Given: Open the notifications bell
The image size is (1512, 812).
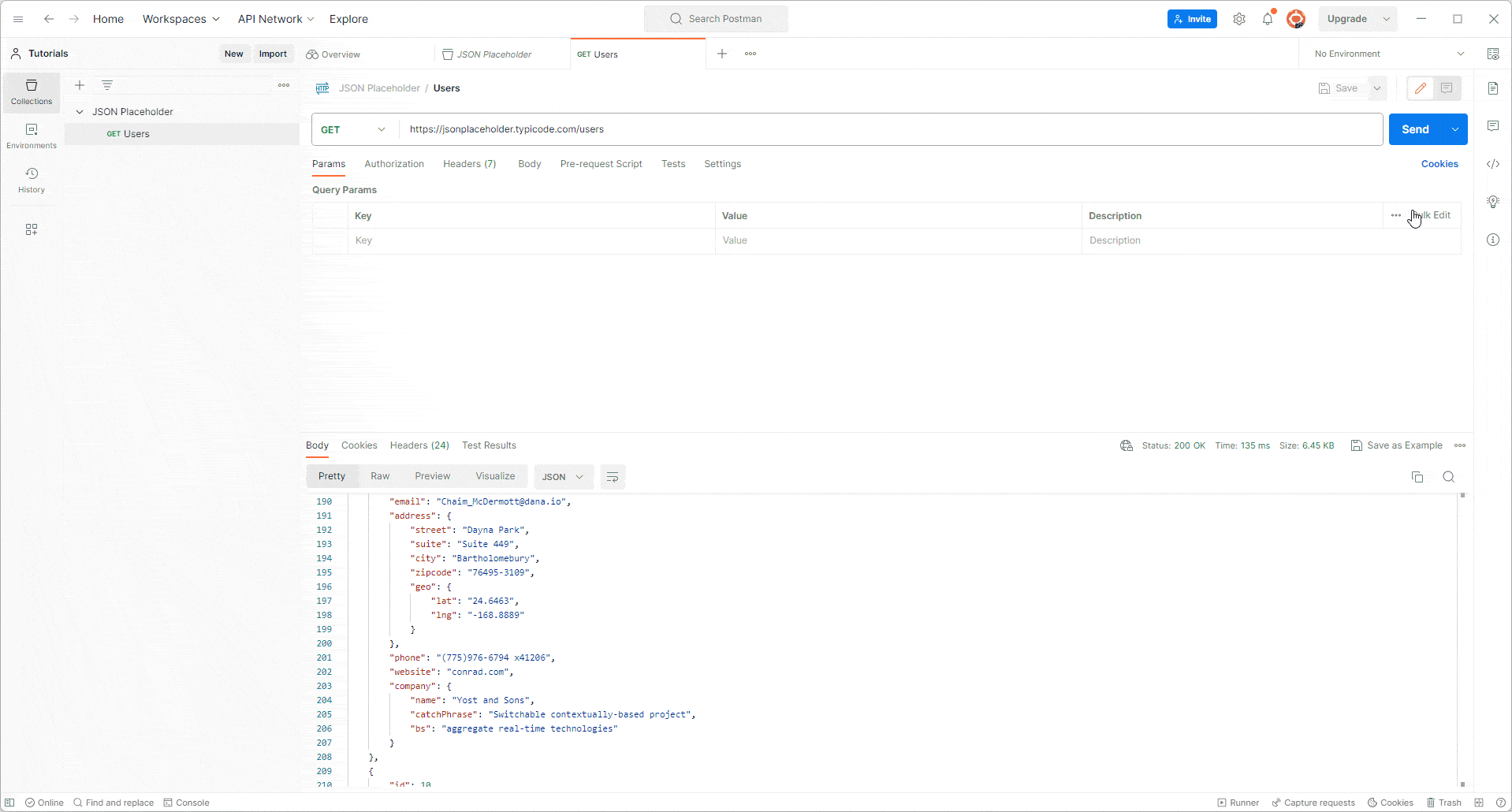Looking at the screenshot, I should tap(1268, 19).
